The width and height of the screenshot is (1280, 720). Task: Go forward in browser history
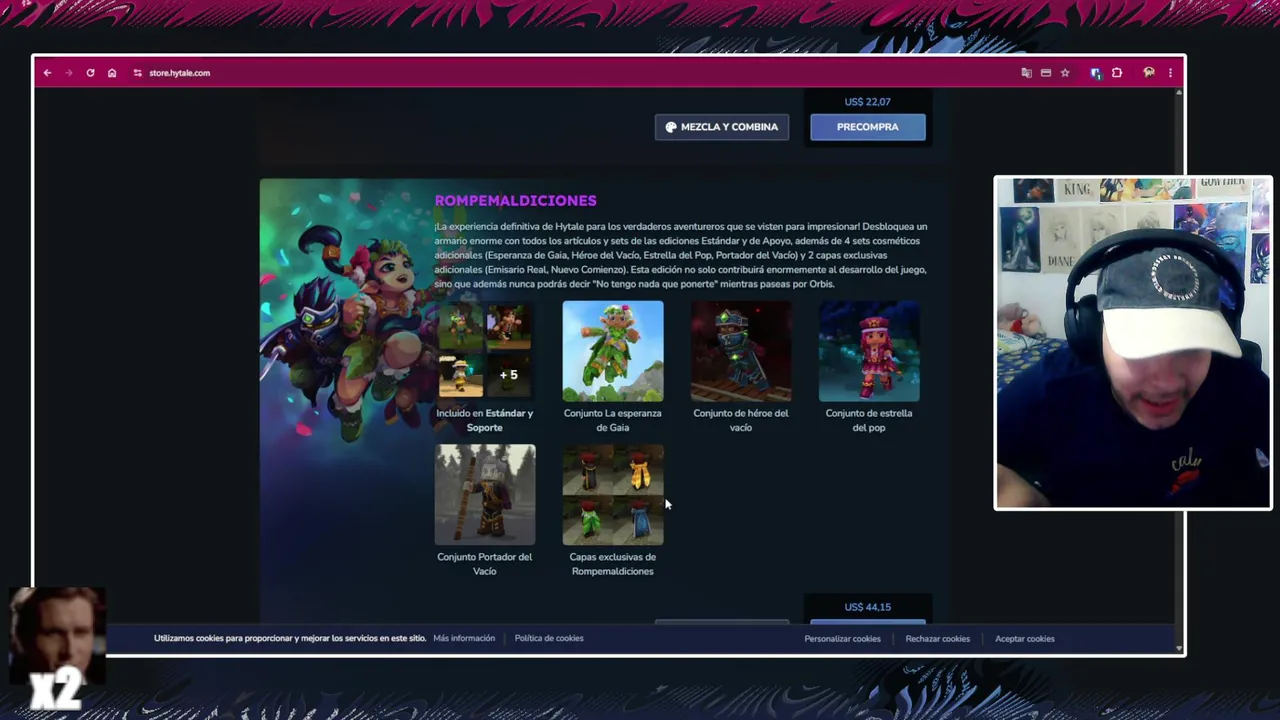click(69, 73)
